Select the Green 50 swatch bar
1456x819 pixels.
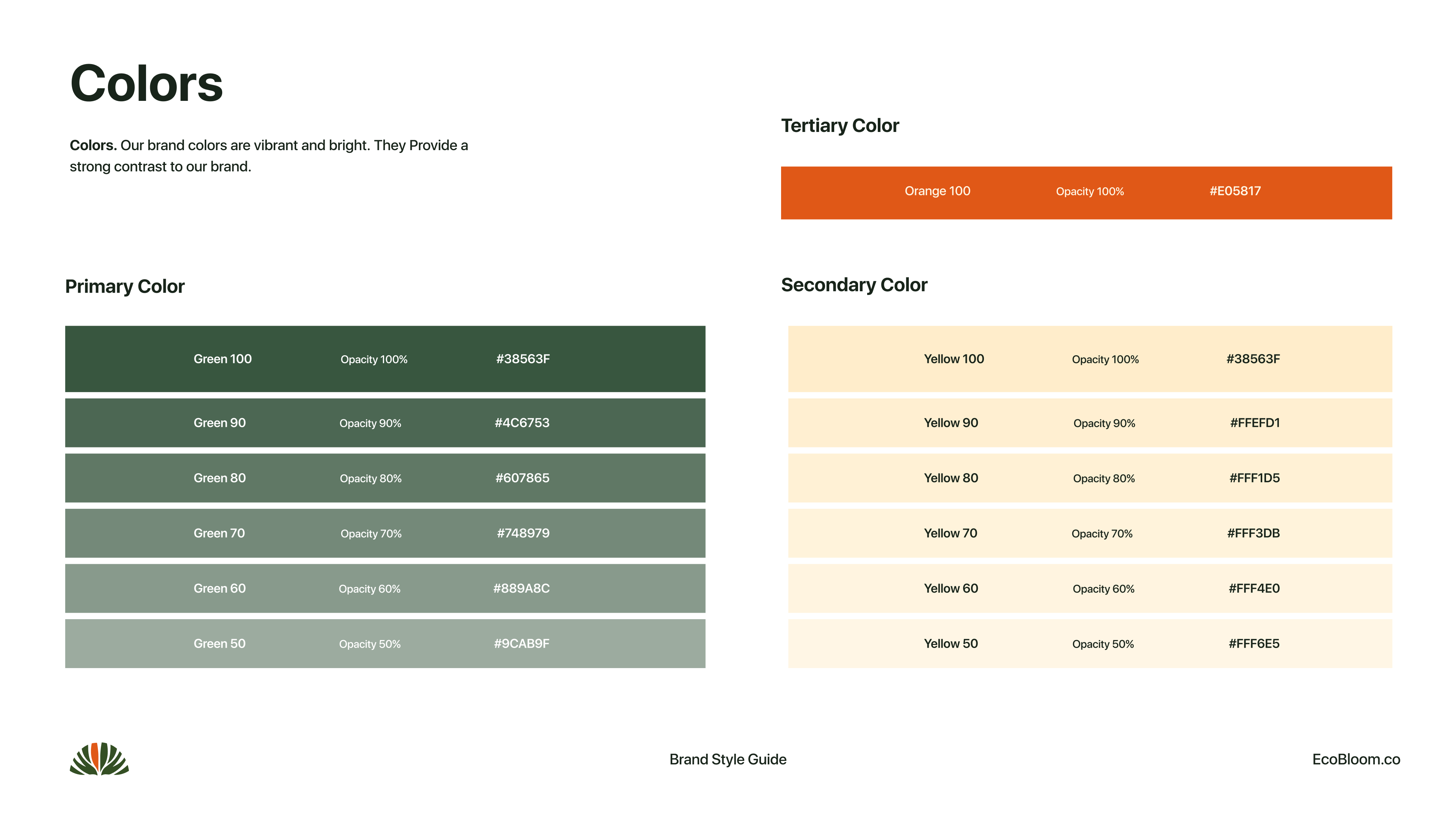[x=385, y=644]
